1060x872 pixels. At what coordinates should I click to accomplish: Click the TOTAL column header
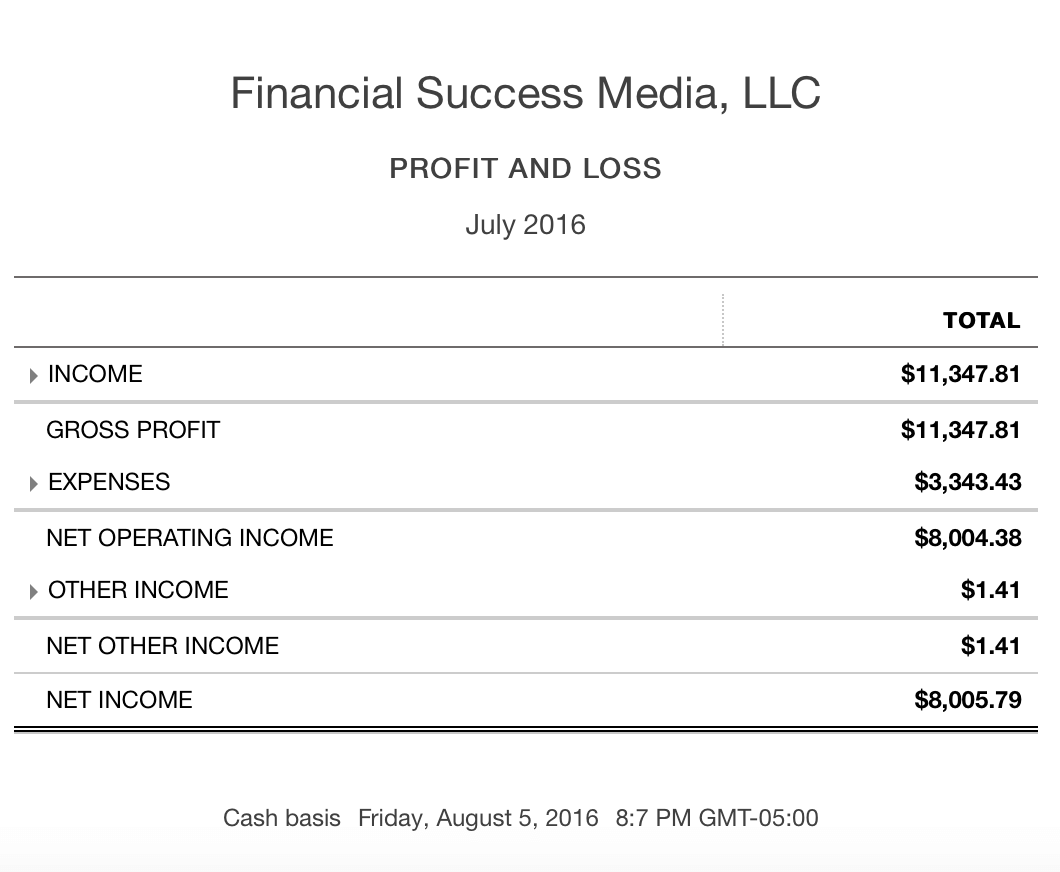[x=982, y=320]
